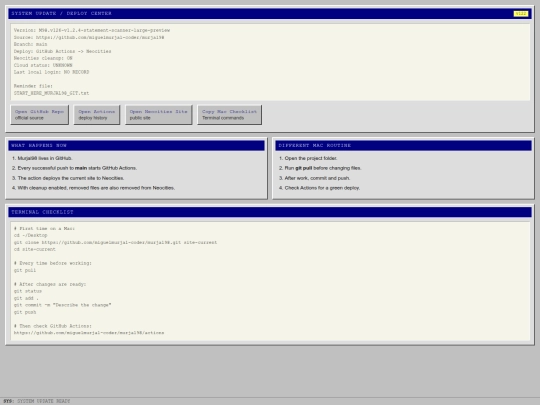The image size is (540, 405).
Task: Select the Version line in info box
Action: pos(92,30)
